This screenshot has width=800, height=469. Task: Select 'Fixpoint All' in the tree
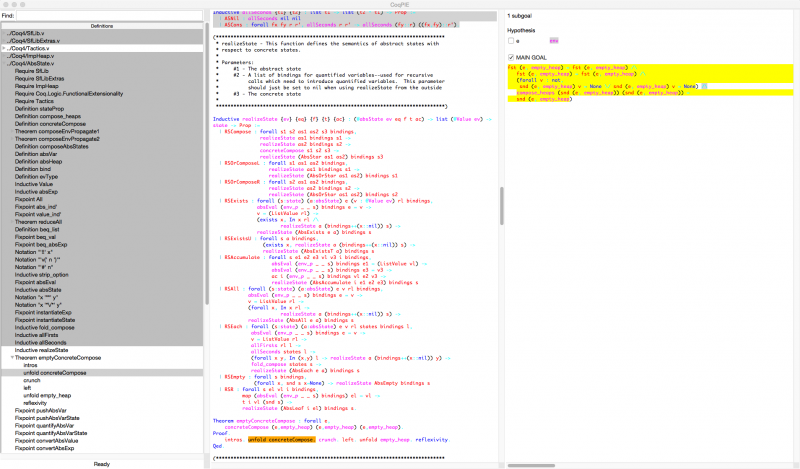(29, 199)
